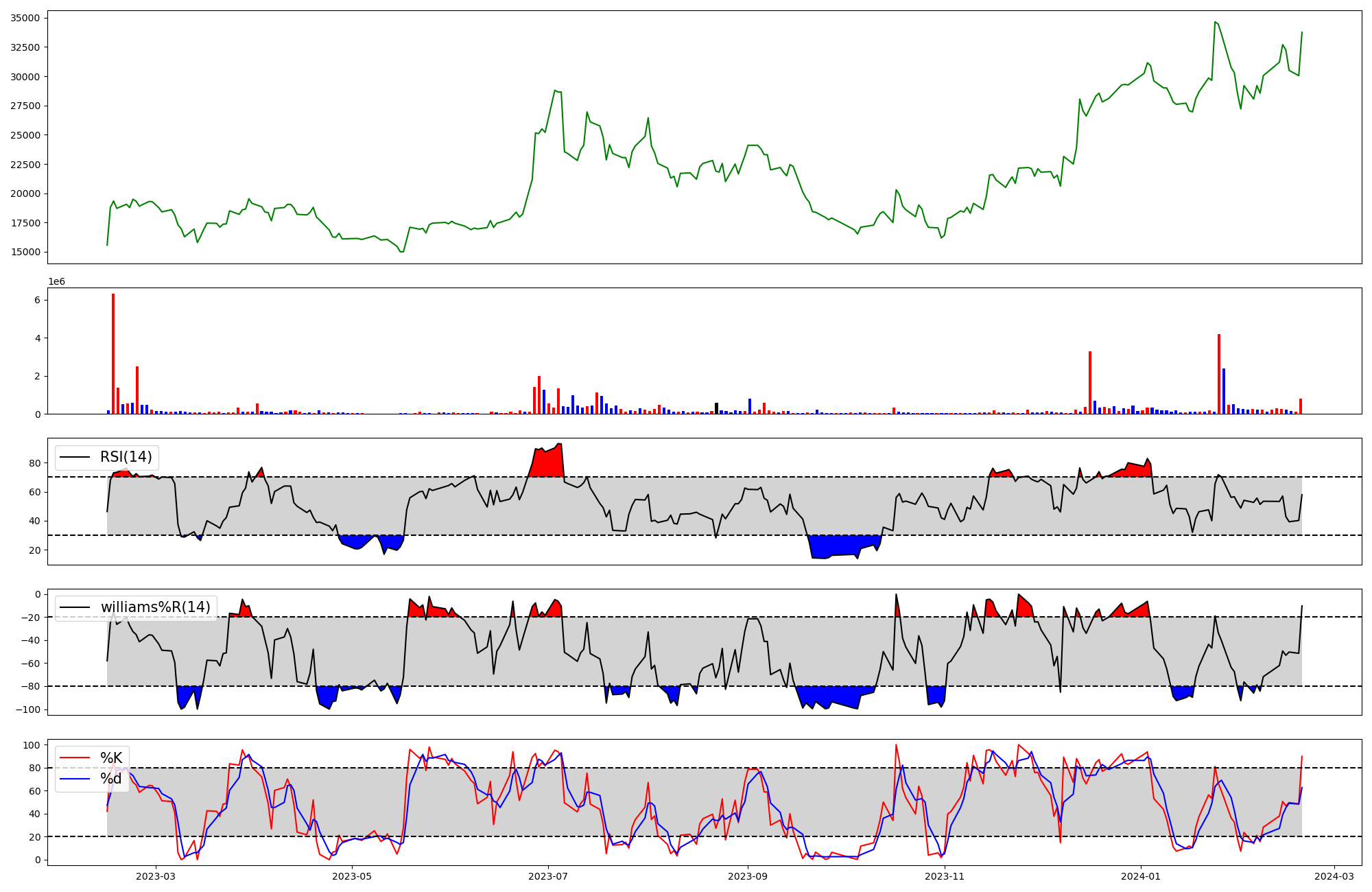
Task: Select the blue %d legend entry
Action: pyautogui.click(x=92, y=779)
